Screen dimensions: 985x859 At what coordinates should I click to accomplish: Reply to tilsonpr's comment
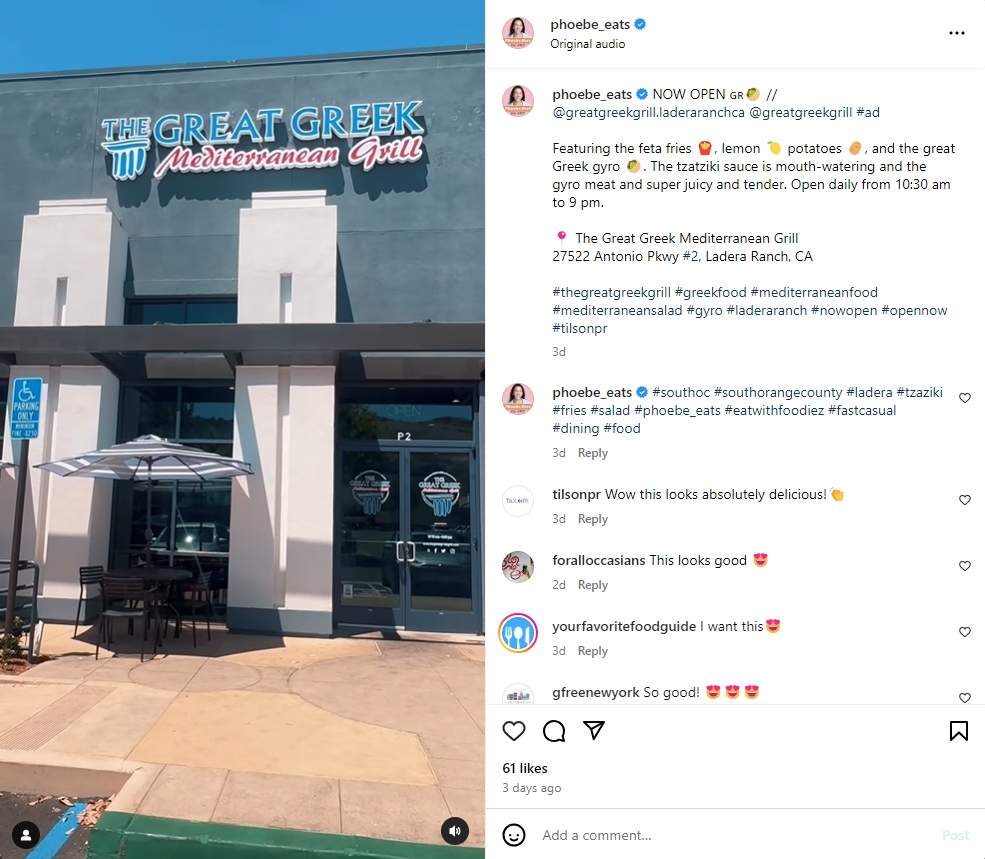point(592,519)
